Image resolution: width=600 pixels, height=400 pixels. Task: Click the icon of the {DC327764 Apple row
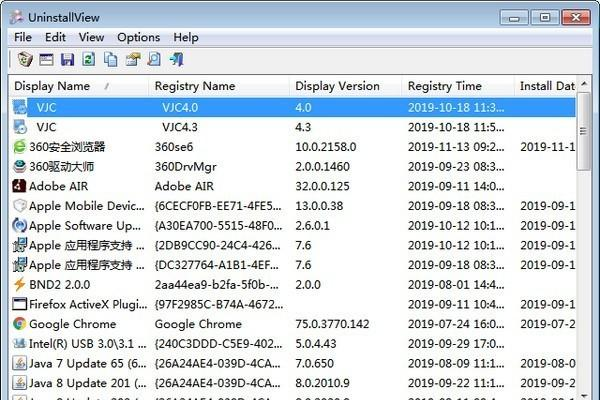[x=20, y=265]
